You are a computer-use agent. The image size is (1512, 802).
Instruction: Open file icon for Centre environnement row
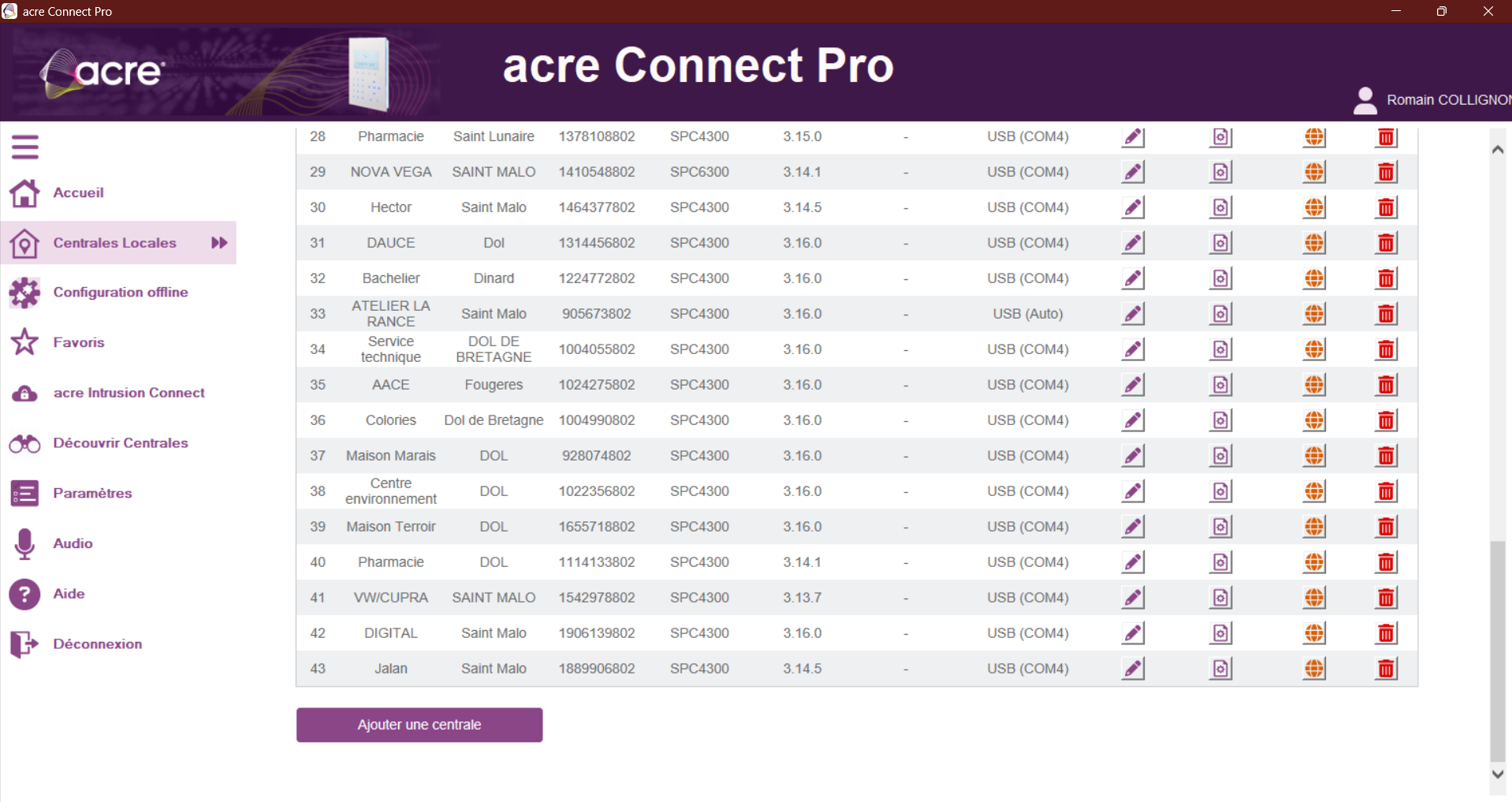[1220, 491]
